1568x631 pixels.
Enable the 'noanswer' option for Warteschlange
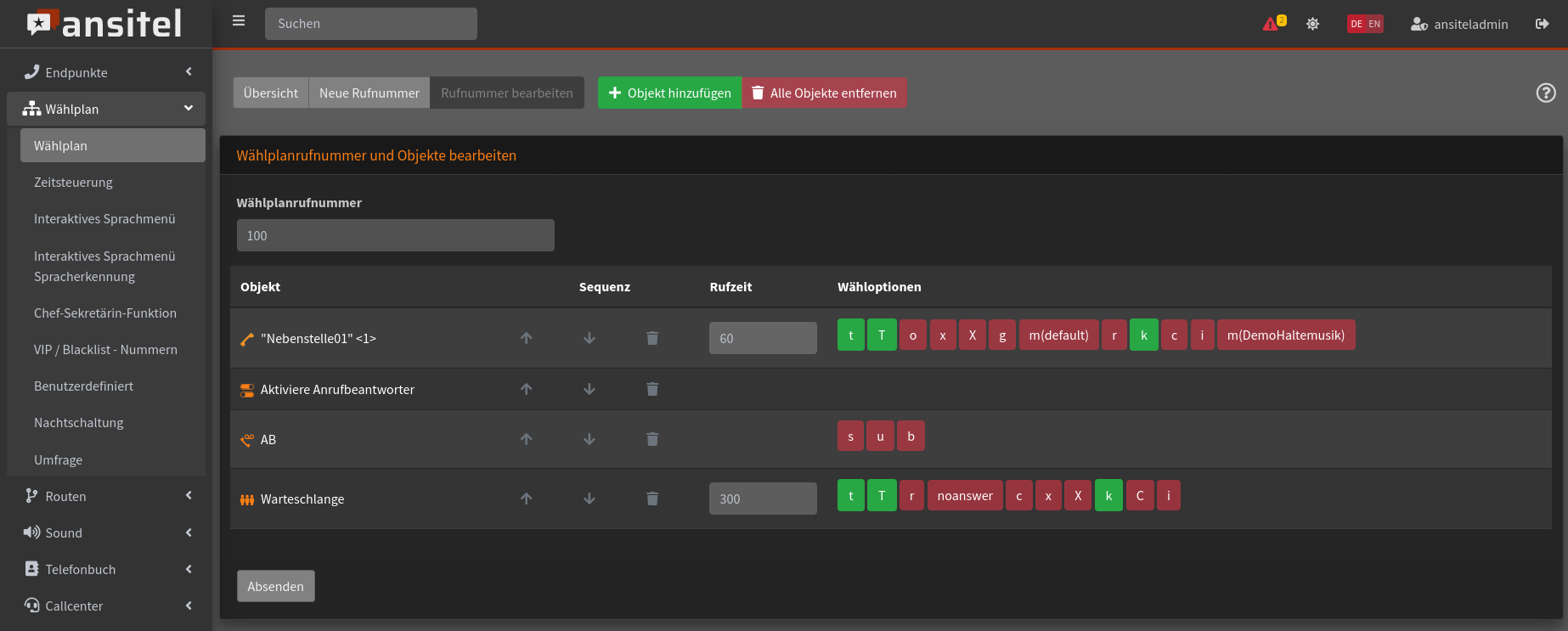tap(965, 496)
